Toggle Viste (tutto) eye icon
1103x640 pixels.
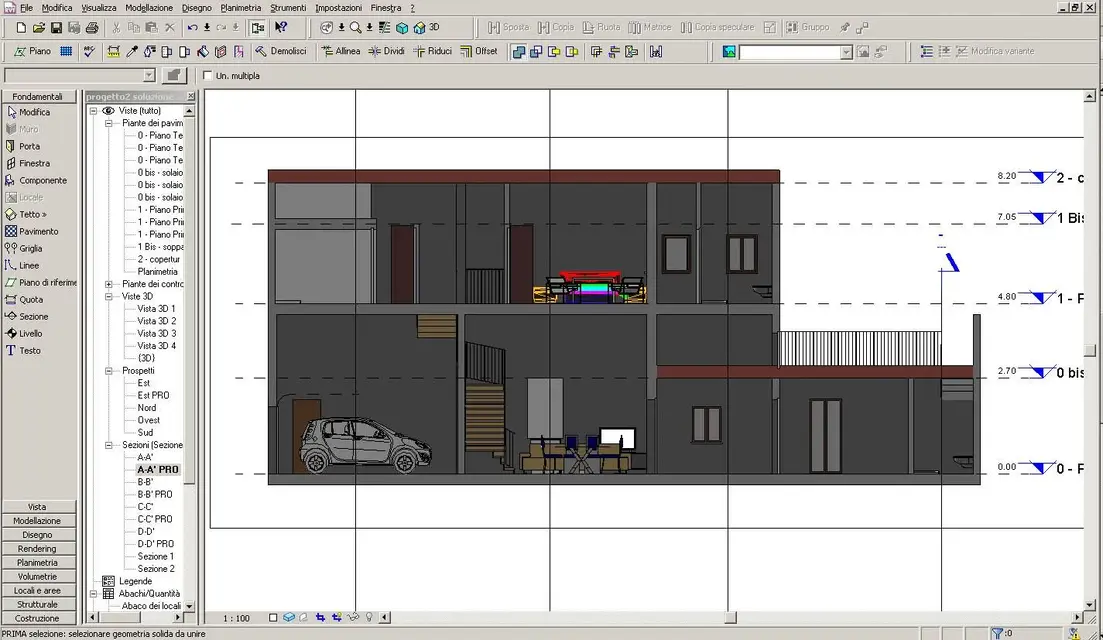point(108,110)
